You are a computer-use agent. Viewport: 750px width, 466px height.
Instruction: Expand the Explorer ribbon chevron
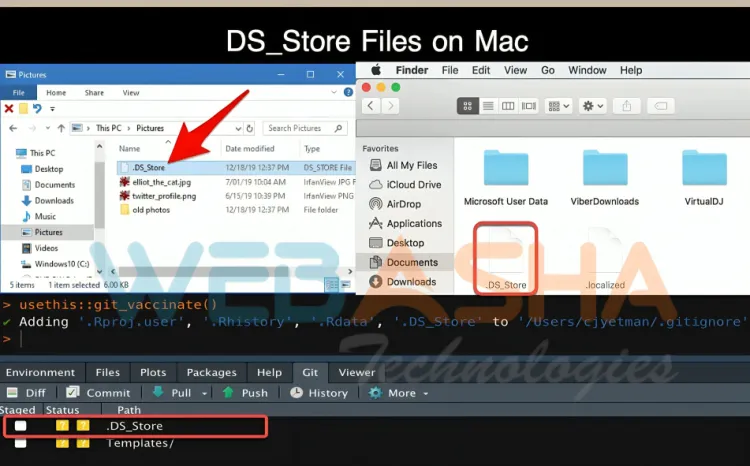pos(334,92)
